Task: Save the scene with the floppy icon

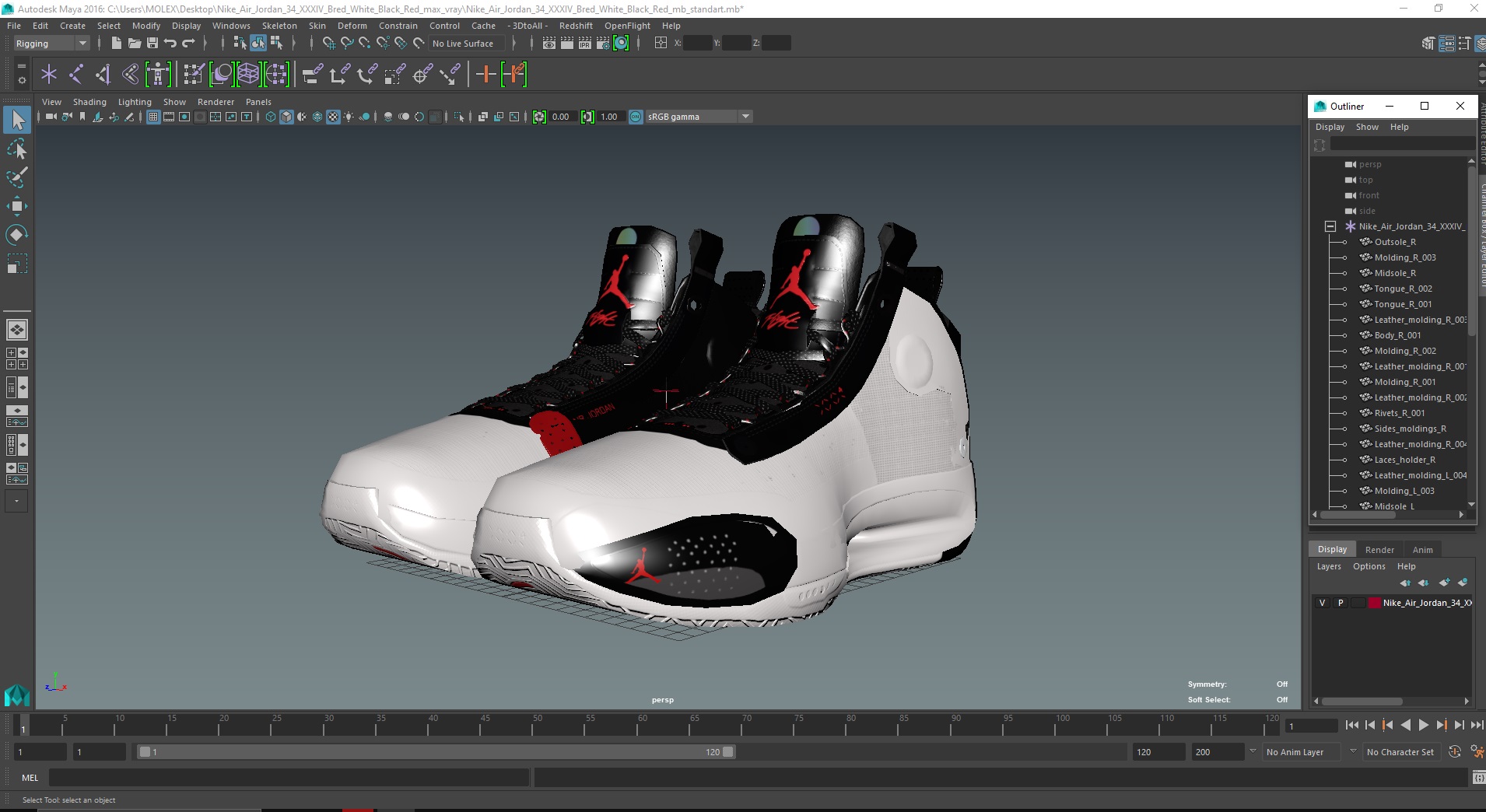Action: tap(152, 44)
